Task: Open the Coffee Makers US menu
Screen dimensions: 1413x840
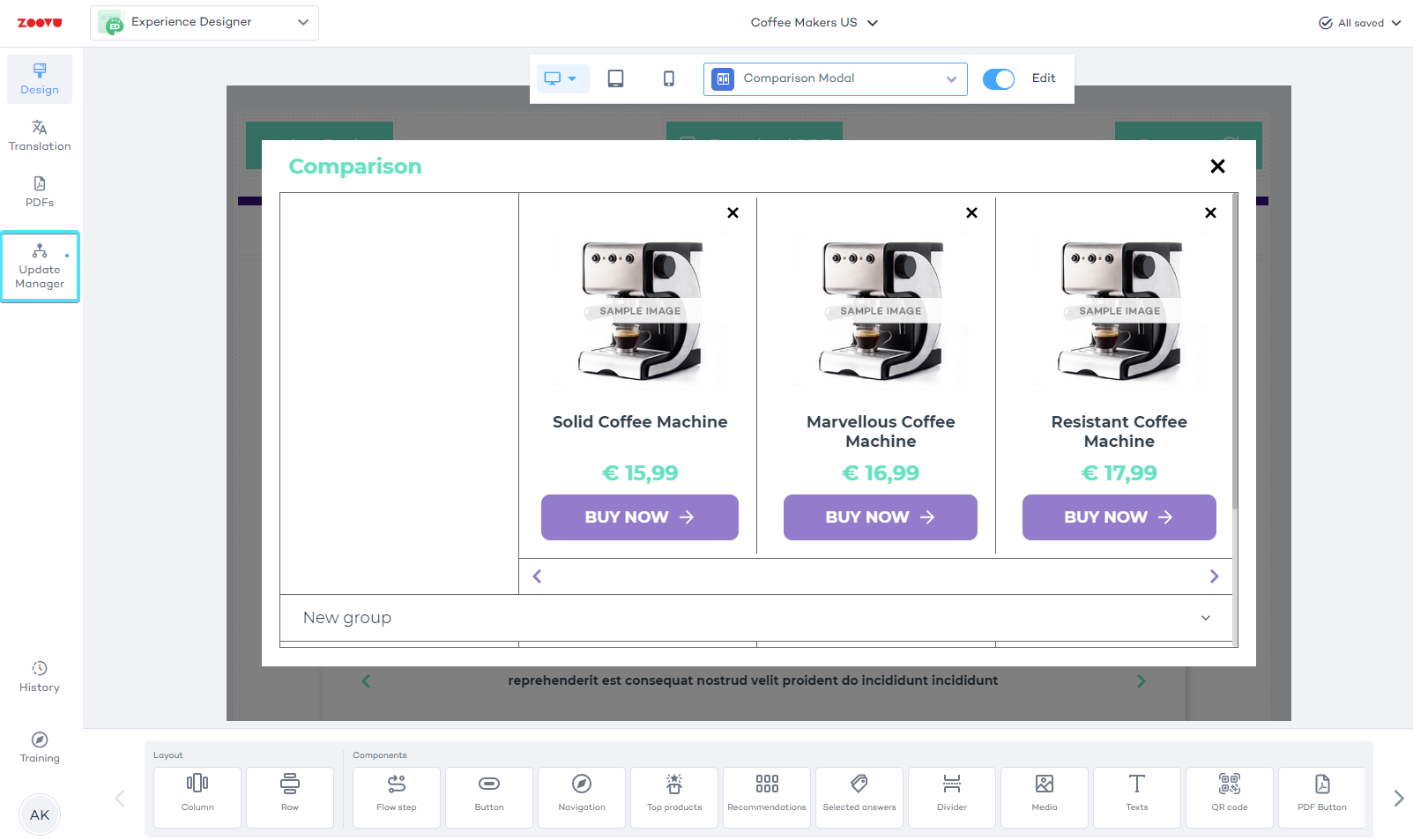Action: click(814, 23)
